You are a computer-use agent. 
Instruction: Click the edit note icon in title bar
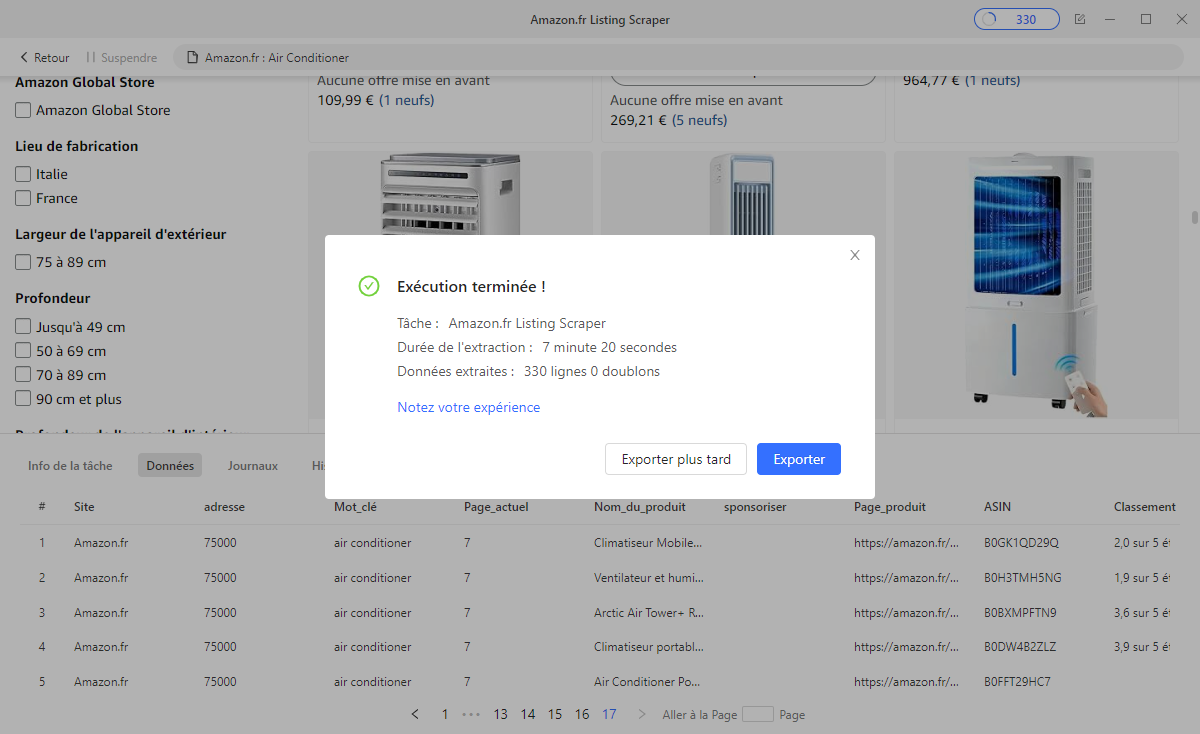point(1080,19)
